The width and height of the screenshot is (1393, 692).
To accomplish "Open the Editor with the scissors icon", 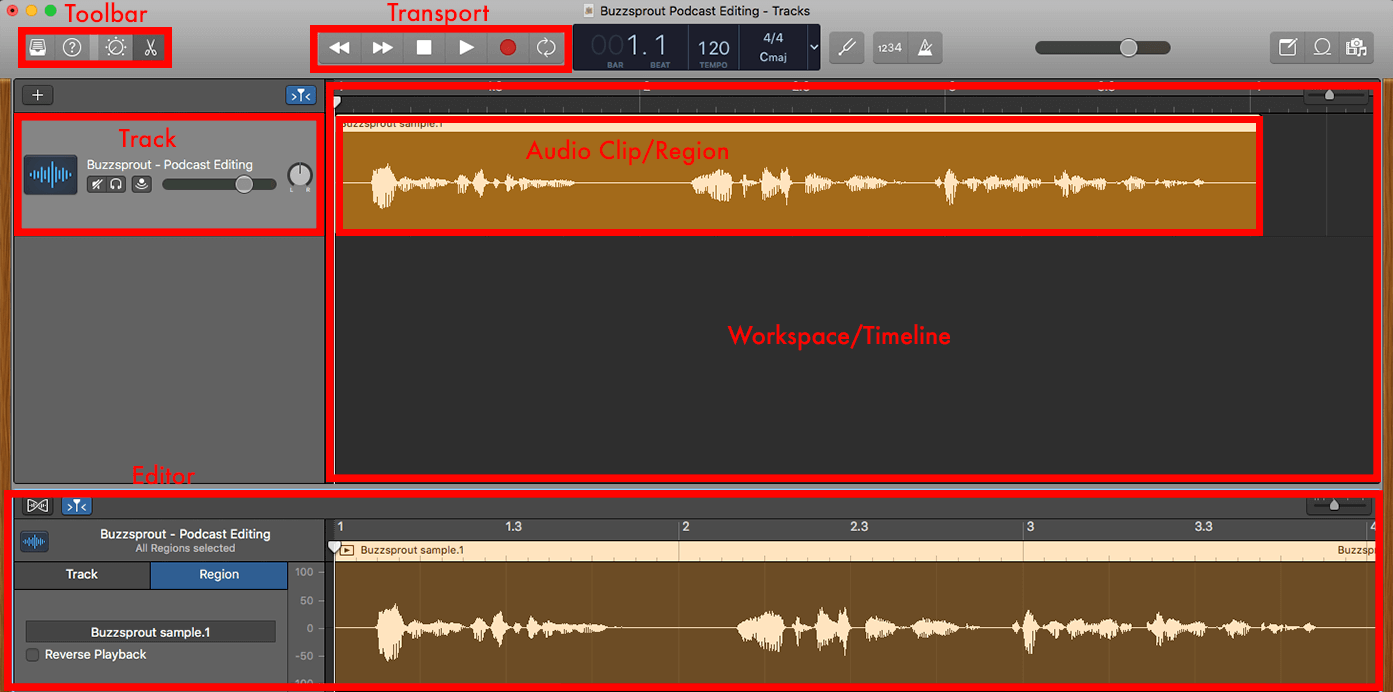I will [x=150, y=47].
